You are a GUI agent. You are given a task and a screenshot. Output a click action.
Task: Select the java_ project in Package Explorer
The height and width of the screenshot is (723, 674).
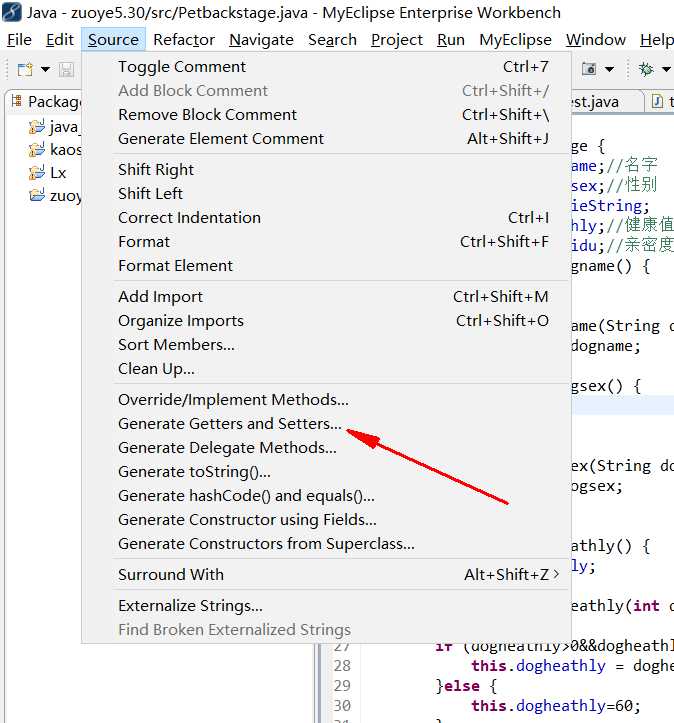coord(63,127)
